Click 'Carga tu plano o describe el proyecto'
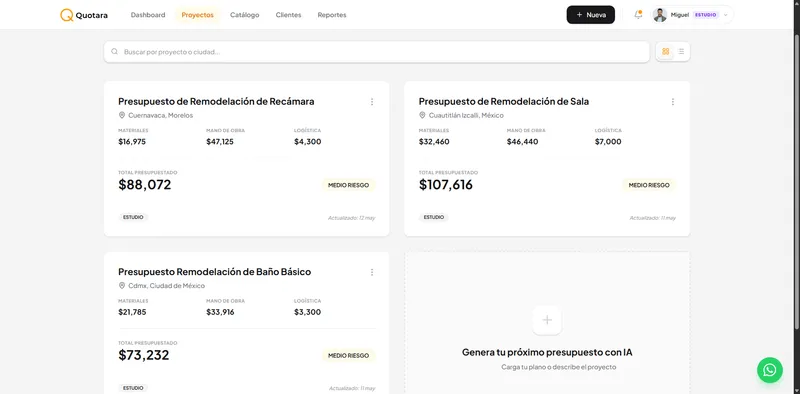Screen dimensions: 800x394 point(559,367)
